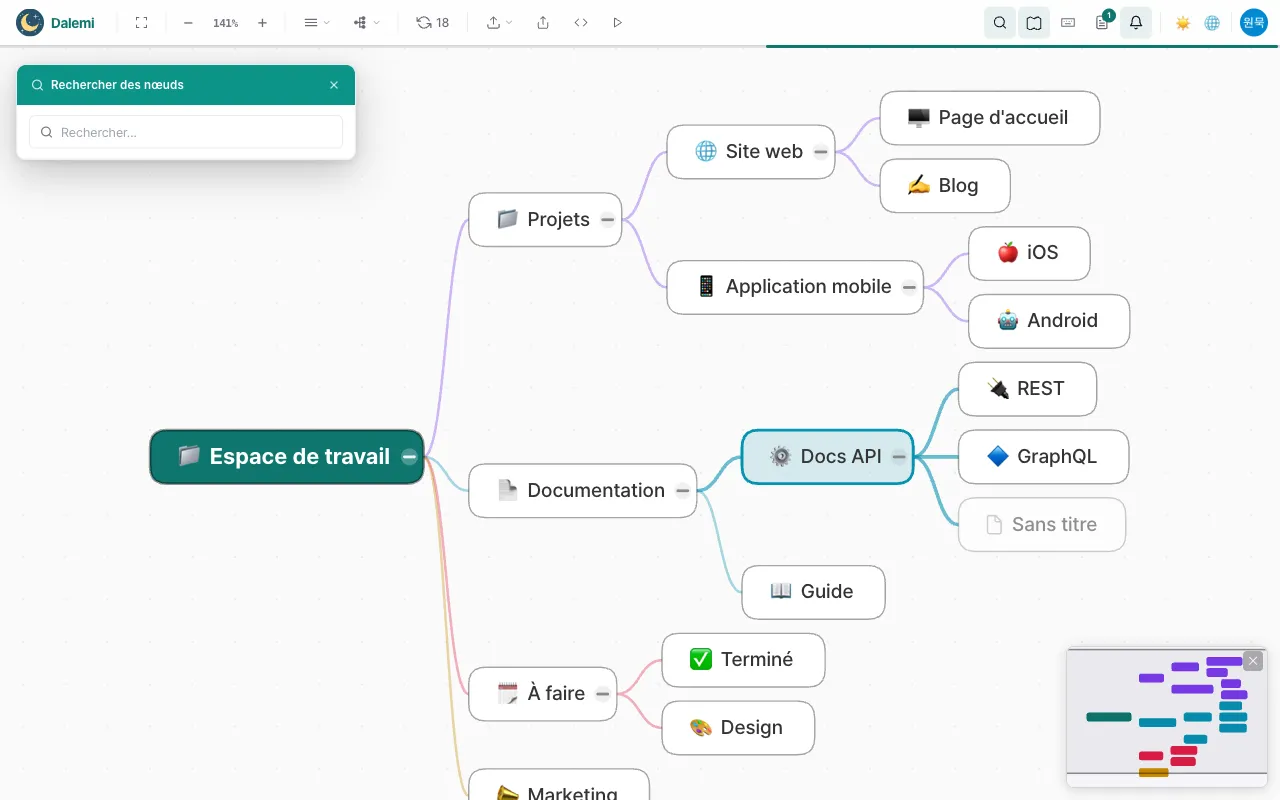Collapse the Docs API node
Viewport: 1280px width, 800px height.
[x=899, y=457]
